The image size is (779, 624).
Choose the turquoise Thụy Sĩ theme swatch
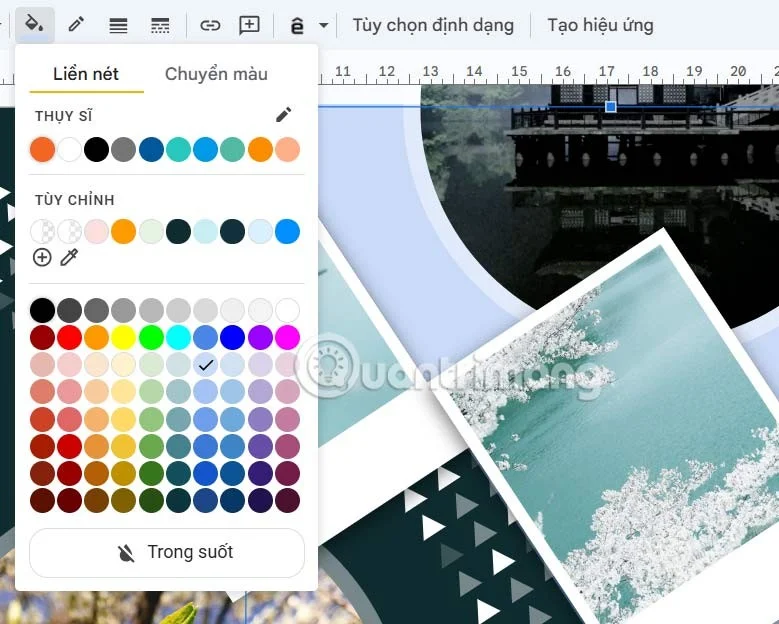(178, 150)
